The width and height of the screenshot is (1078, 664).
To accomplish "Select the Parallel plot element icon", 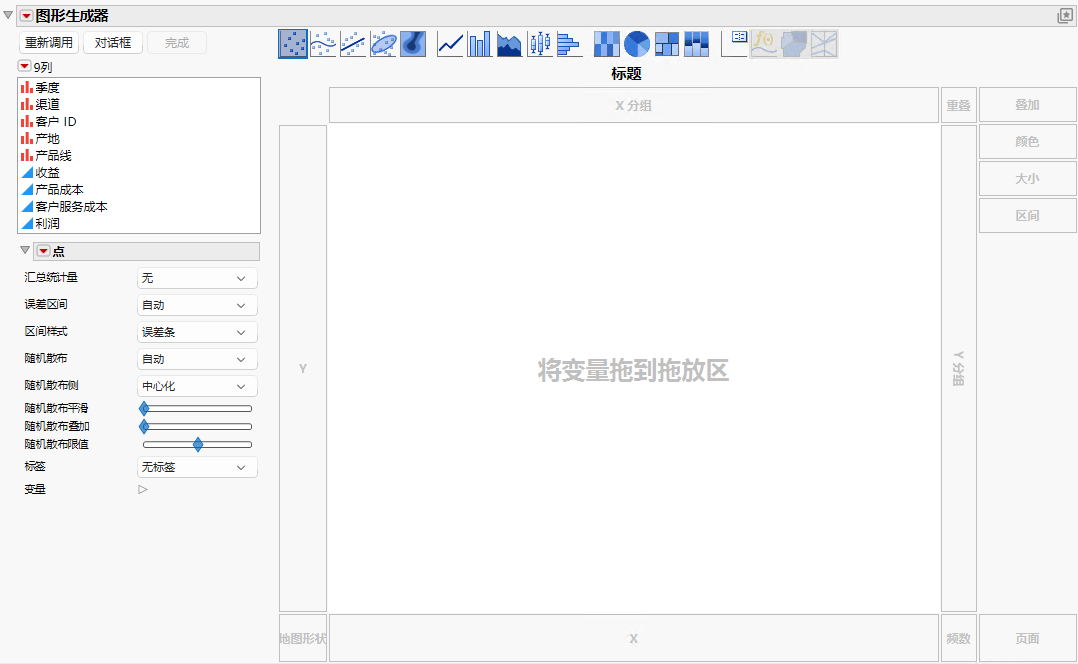I will coord(824,44).
